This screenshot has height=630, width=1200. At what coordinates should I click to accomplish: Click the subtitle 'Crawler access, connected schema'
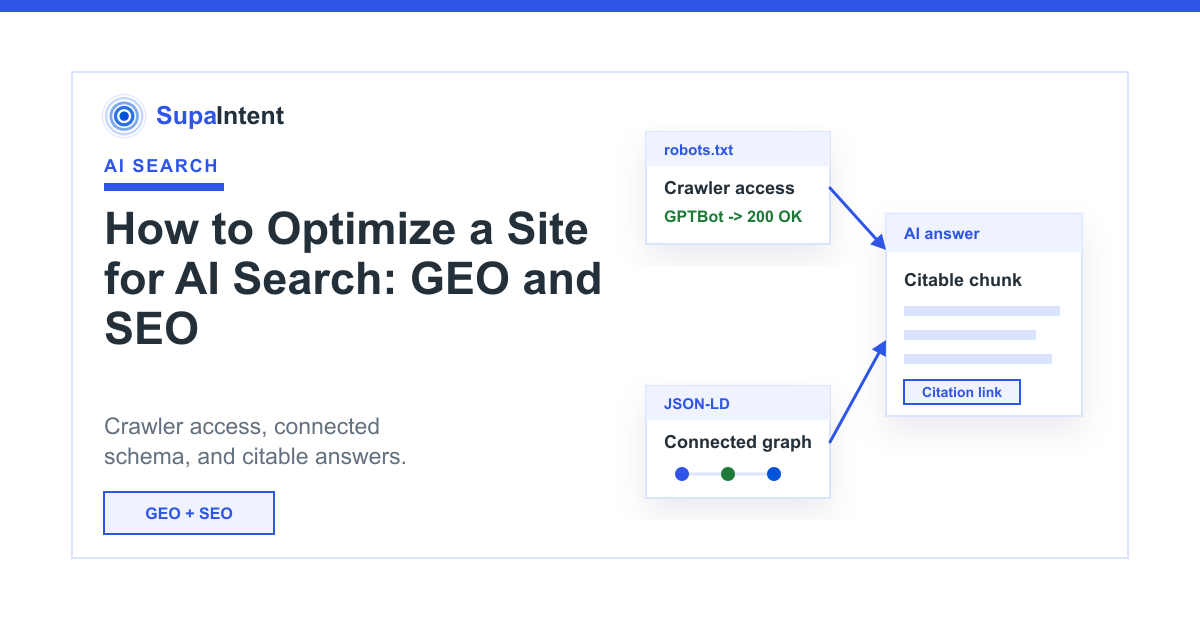(x=255, y=442)
